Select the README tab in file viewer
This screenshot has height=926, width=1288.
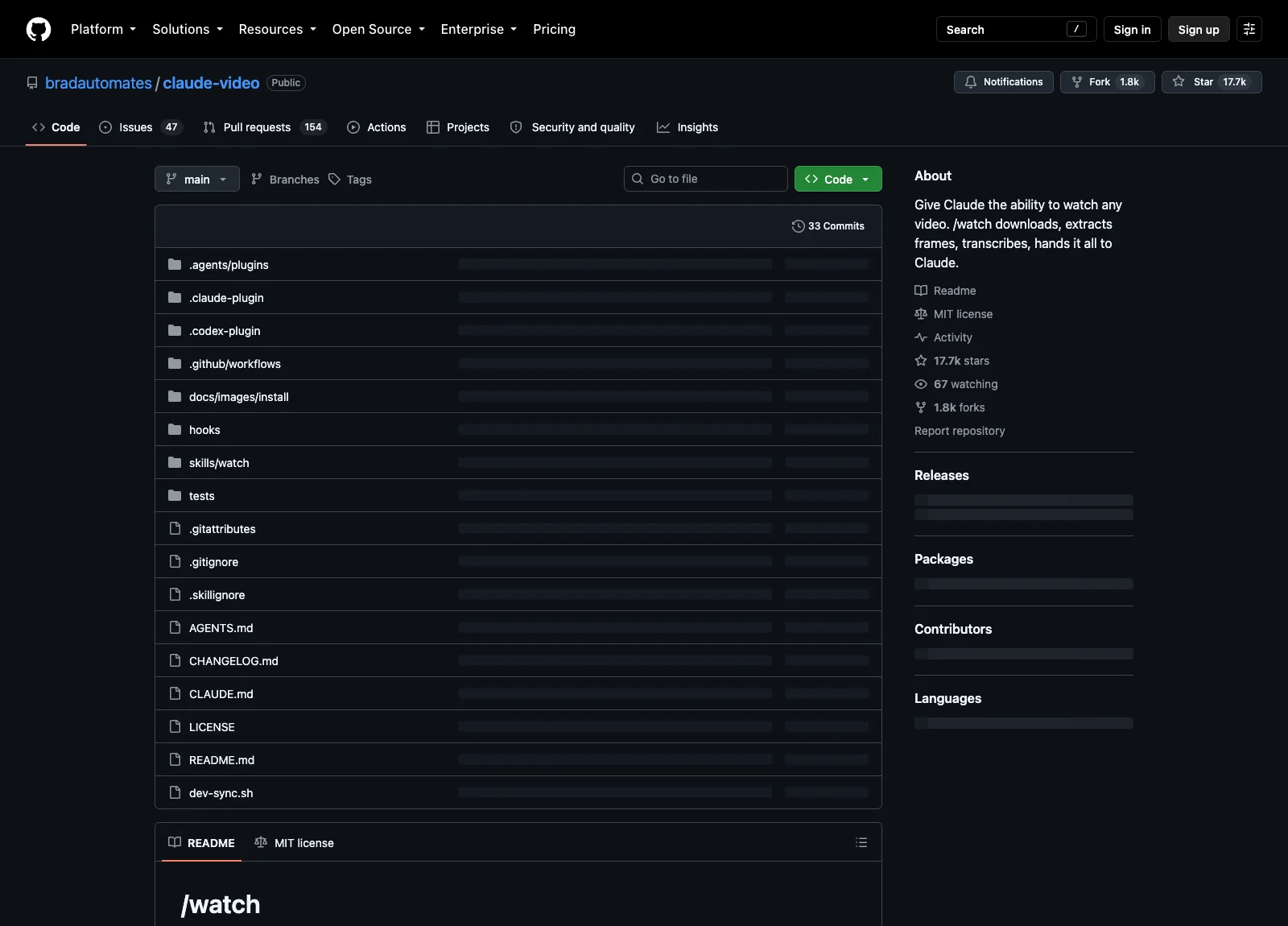pyautogui.click(x=201, y=842)
